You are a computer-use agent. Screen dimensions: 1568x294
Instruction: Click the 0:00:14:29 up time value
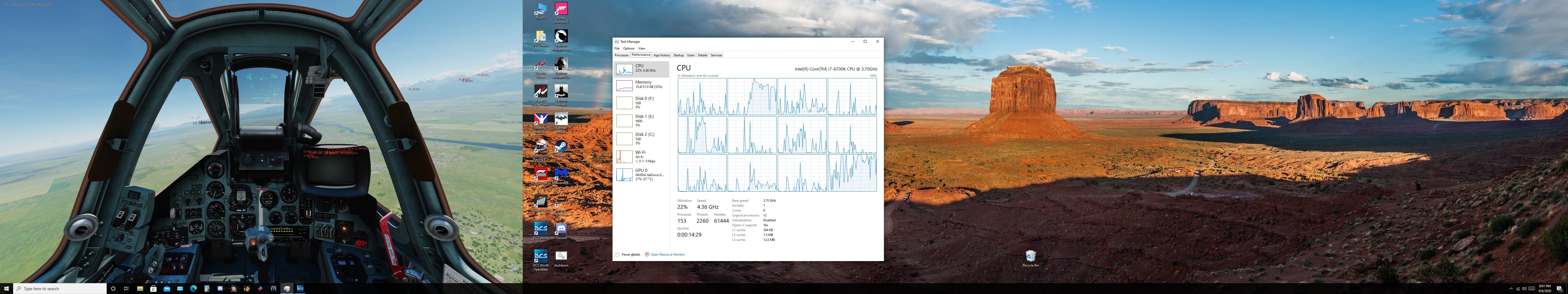point(689,234)
